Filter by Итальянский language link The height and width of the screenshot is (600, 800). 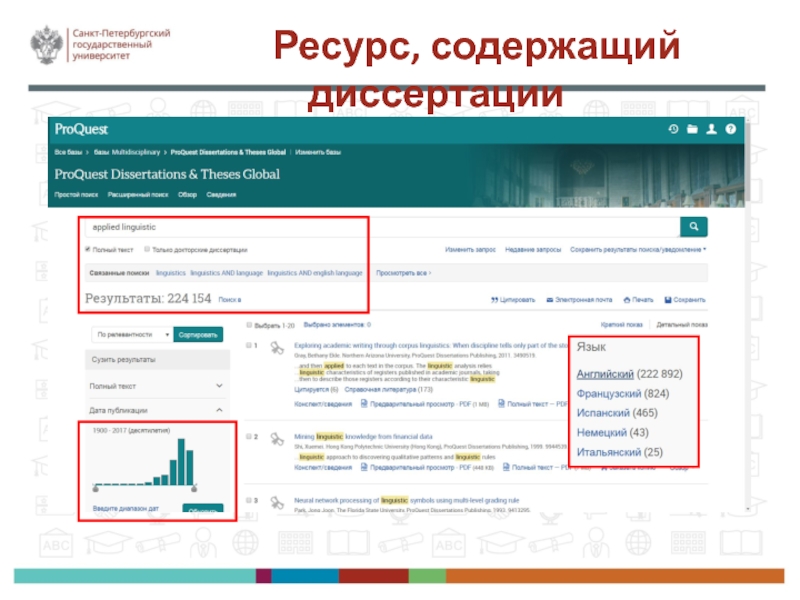point(609,452)
